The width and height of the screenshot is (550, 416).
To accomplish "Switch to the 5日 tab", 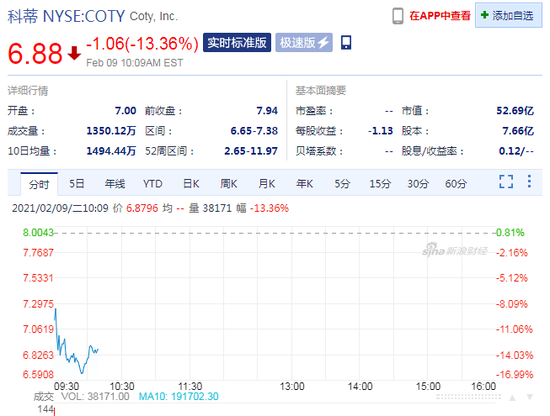I will pyautogui.click(x=76, y=183).
